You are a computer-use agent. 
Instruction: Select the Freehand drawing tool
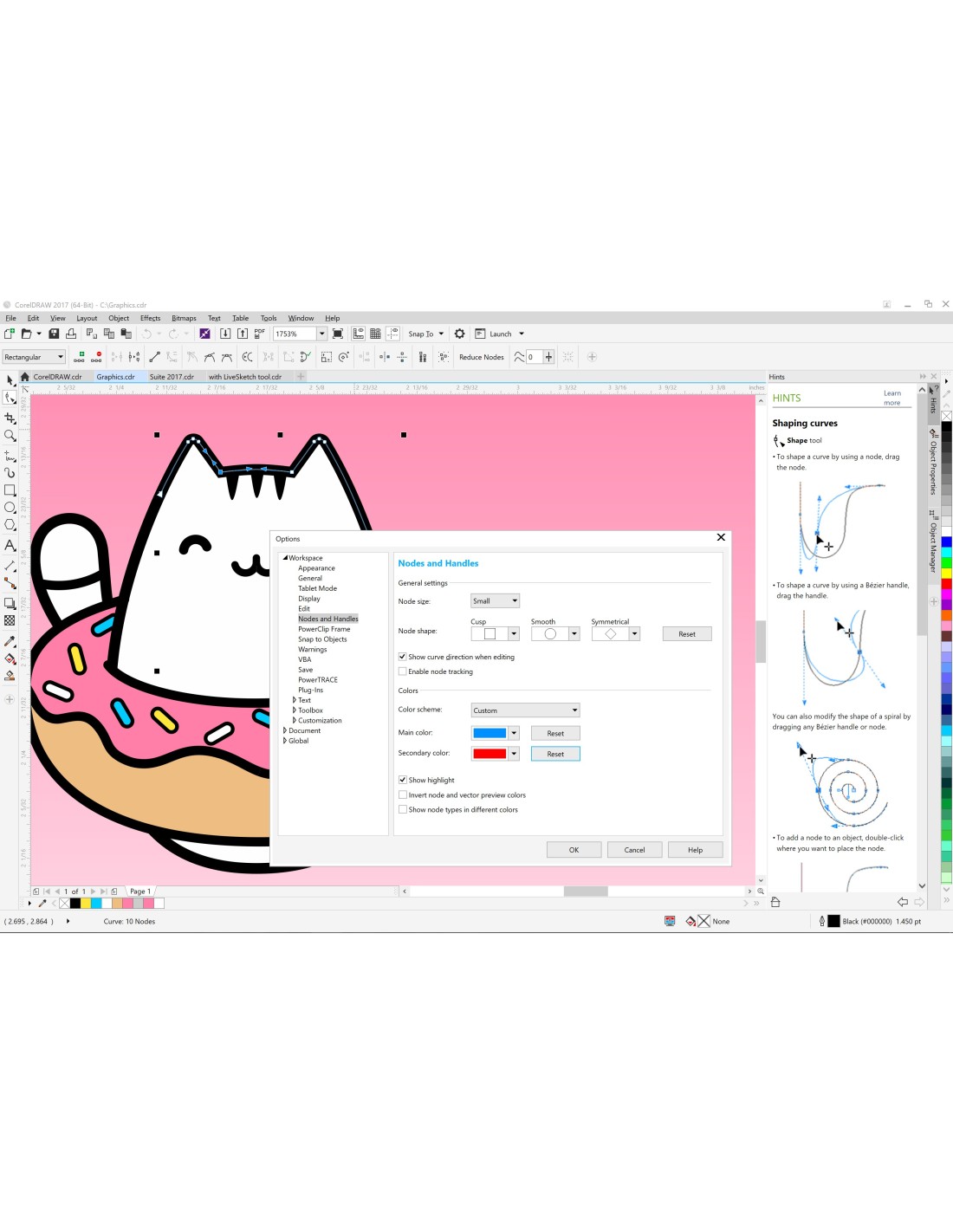point(10,455)
